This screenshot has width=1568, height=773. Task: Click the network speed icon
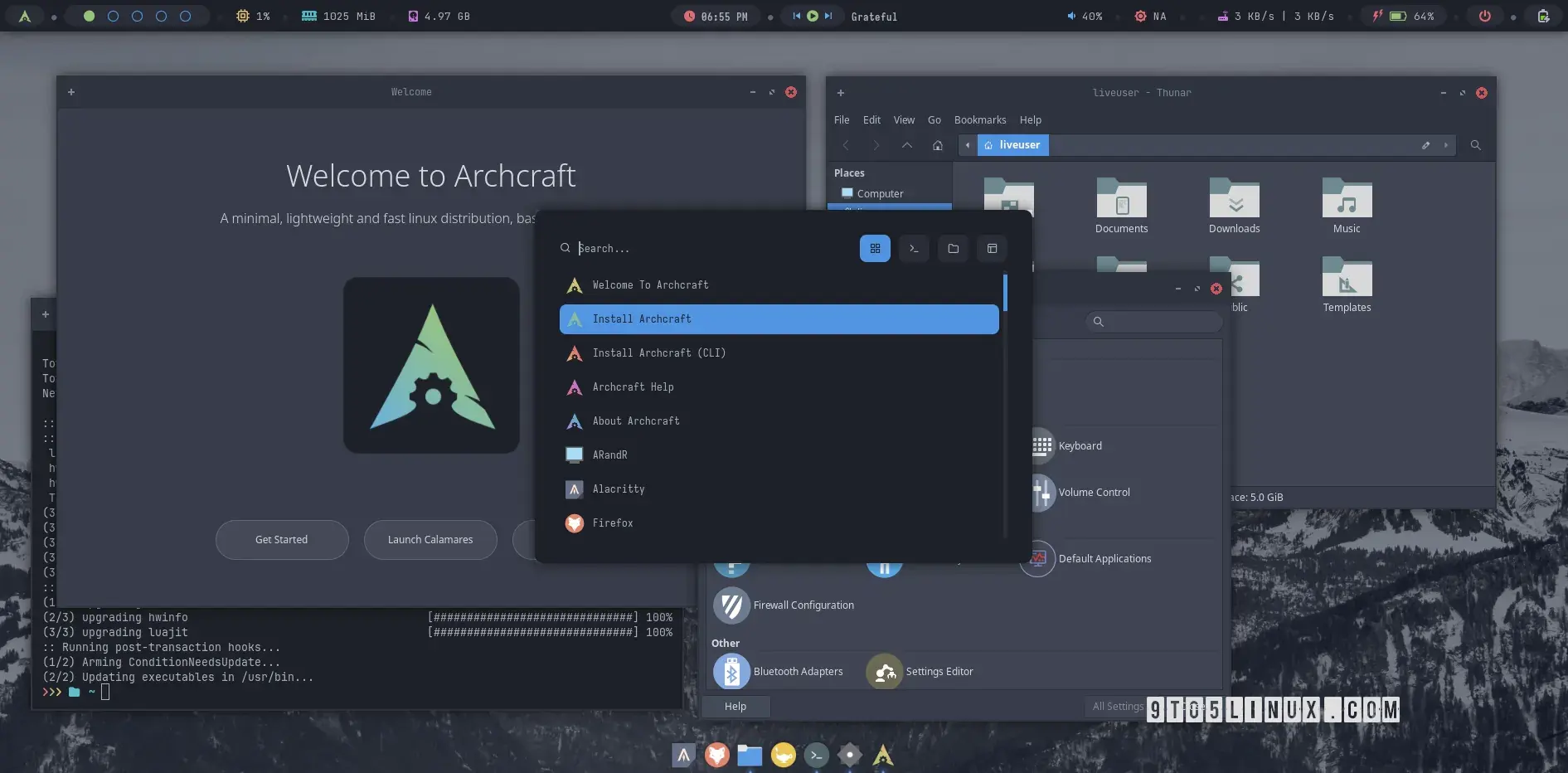point(1222,16)
